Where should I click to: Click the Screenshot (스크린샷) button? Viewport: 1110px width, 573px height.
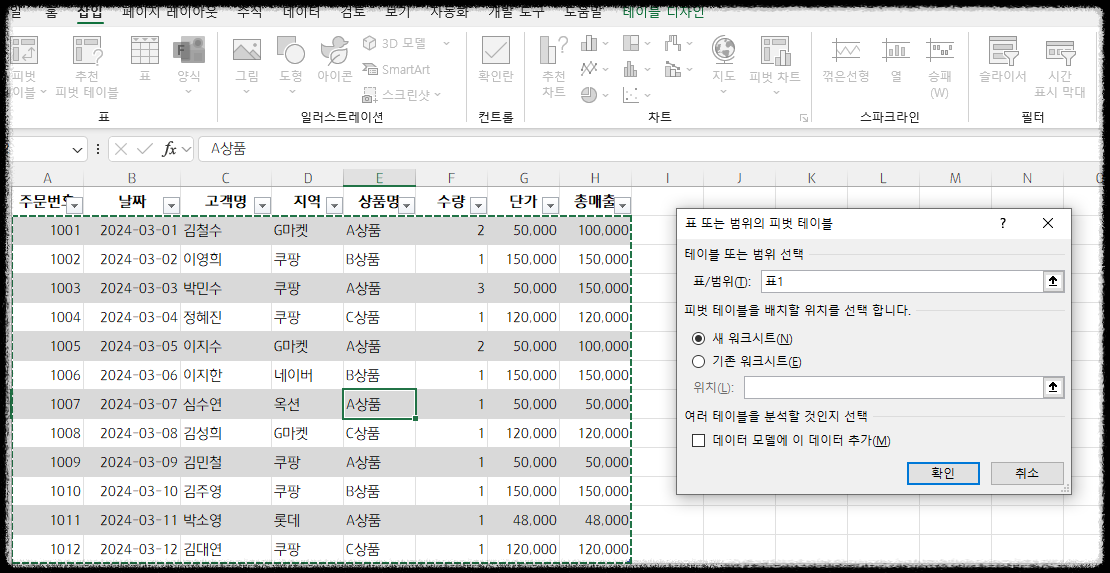pos(401,94)
